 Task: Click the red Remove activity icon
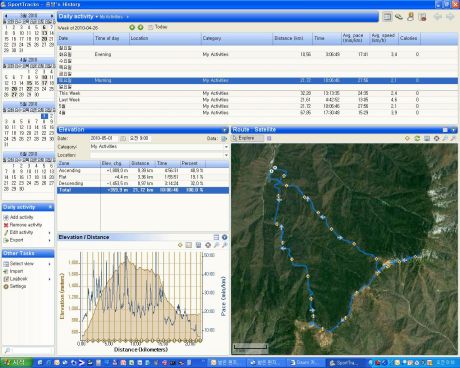tap(6, 225)
